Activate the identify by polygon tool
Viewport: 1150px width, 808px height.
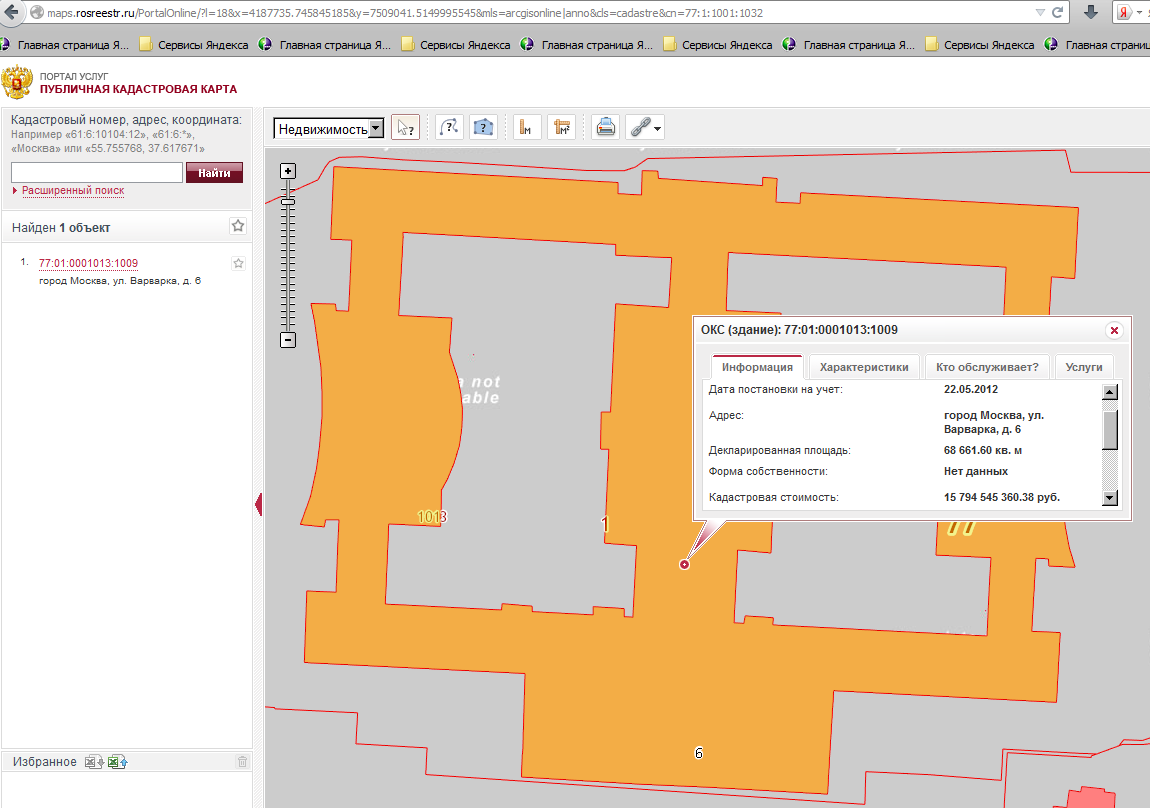[x=484, y=128]
